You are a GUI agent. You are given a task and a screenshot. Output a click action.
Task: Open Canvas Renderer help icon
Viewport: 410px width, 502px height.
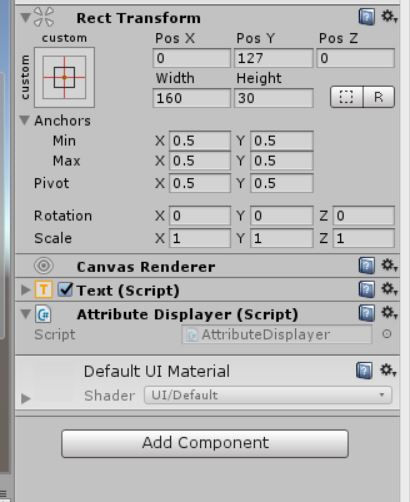coord(367,266)
